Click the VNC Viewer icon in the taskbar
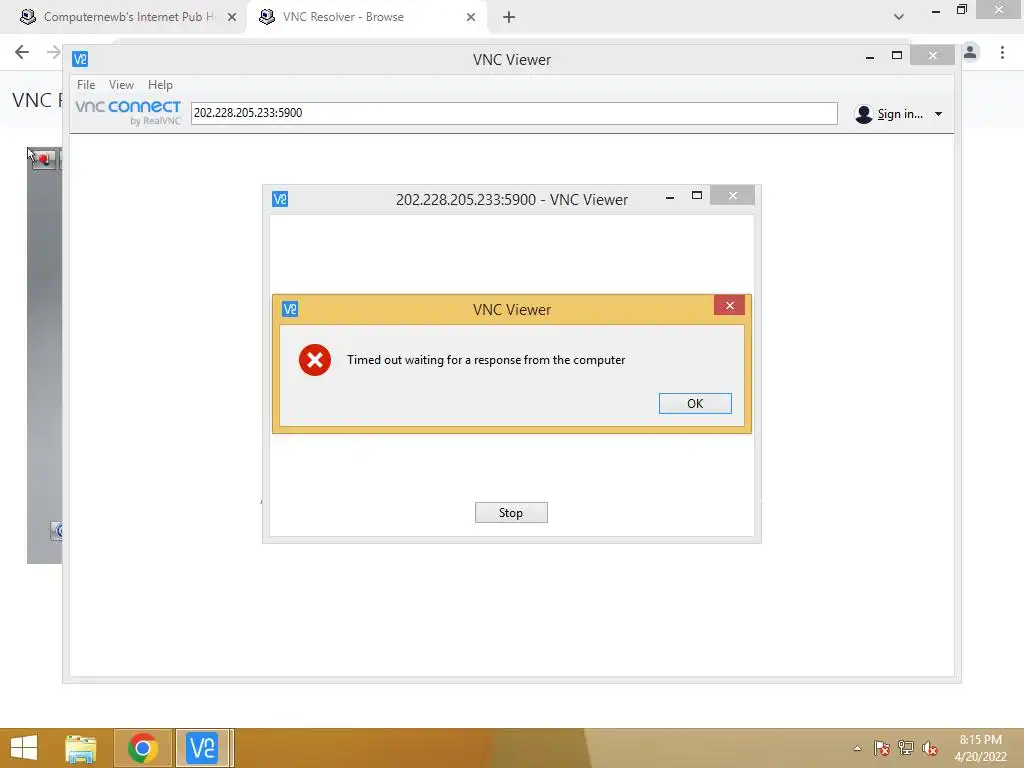 click(202, 748)
